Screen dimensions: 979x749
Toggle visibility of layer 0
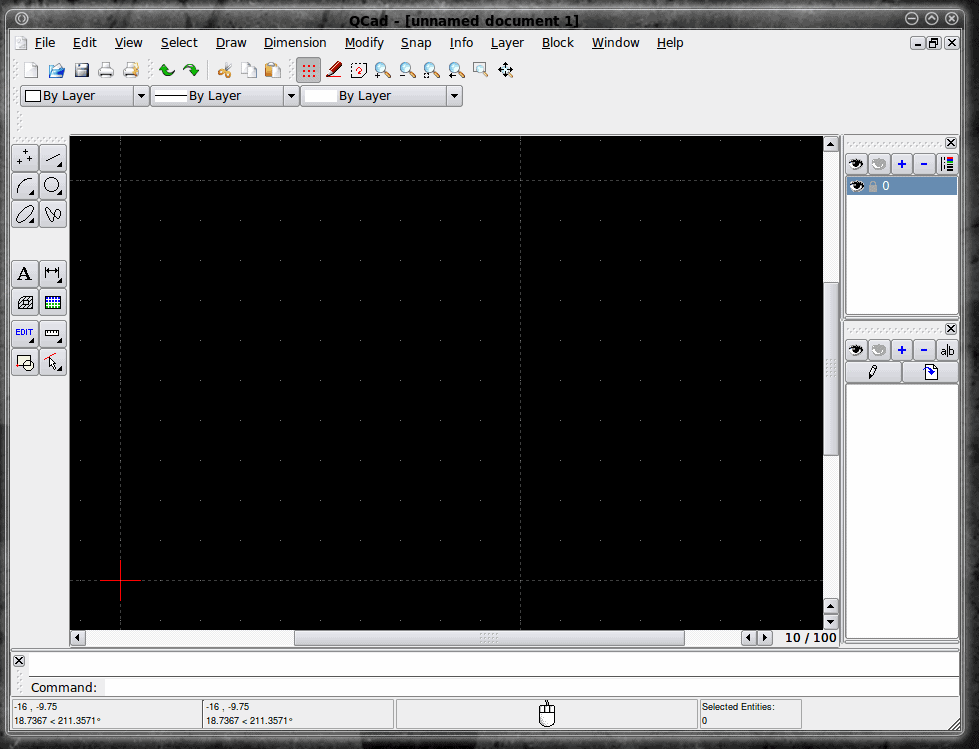coord(856,186)
